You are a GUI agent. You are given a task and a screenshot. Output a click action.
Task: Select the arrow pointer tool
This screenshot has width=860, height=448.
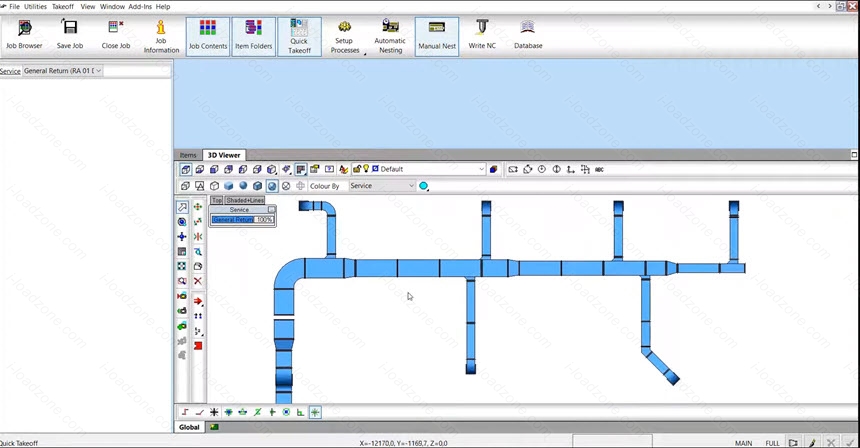click(182, 207)
